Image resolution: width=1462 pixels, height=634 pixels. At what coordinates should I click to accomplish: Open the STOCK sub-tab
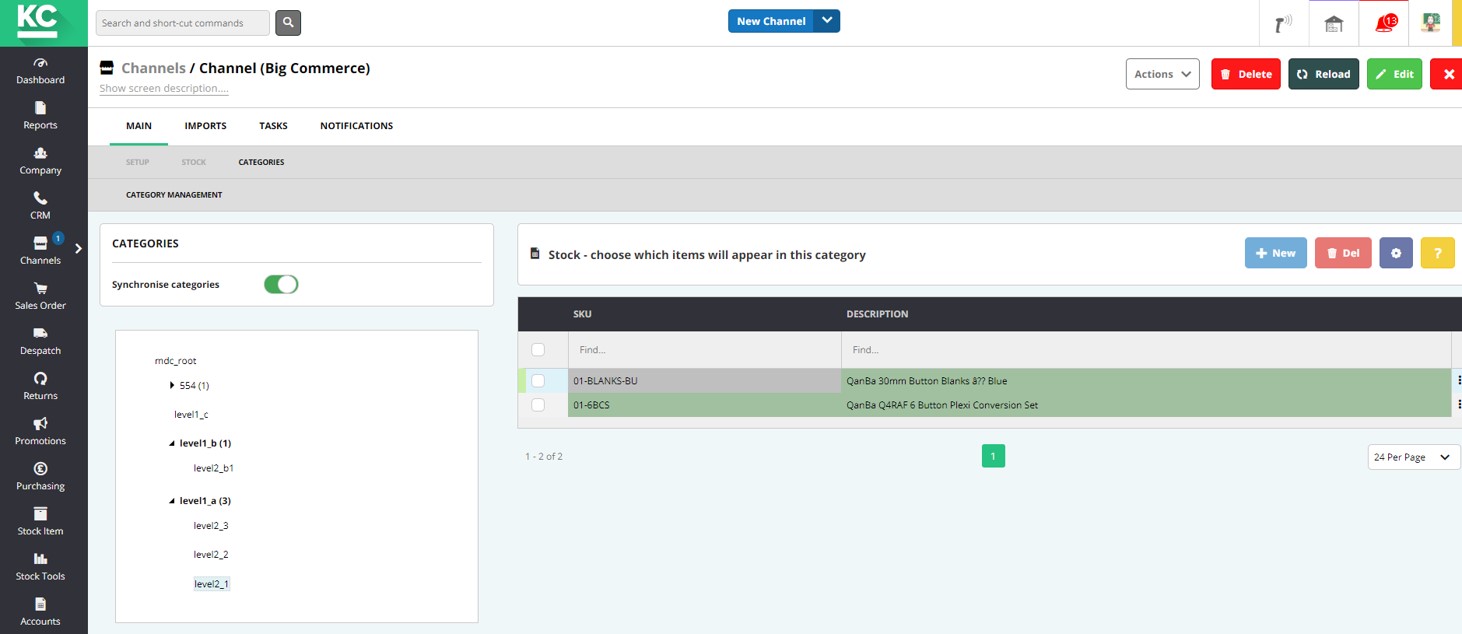(194, 162)
